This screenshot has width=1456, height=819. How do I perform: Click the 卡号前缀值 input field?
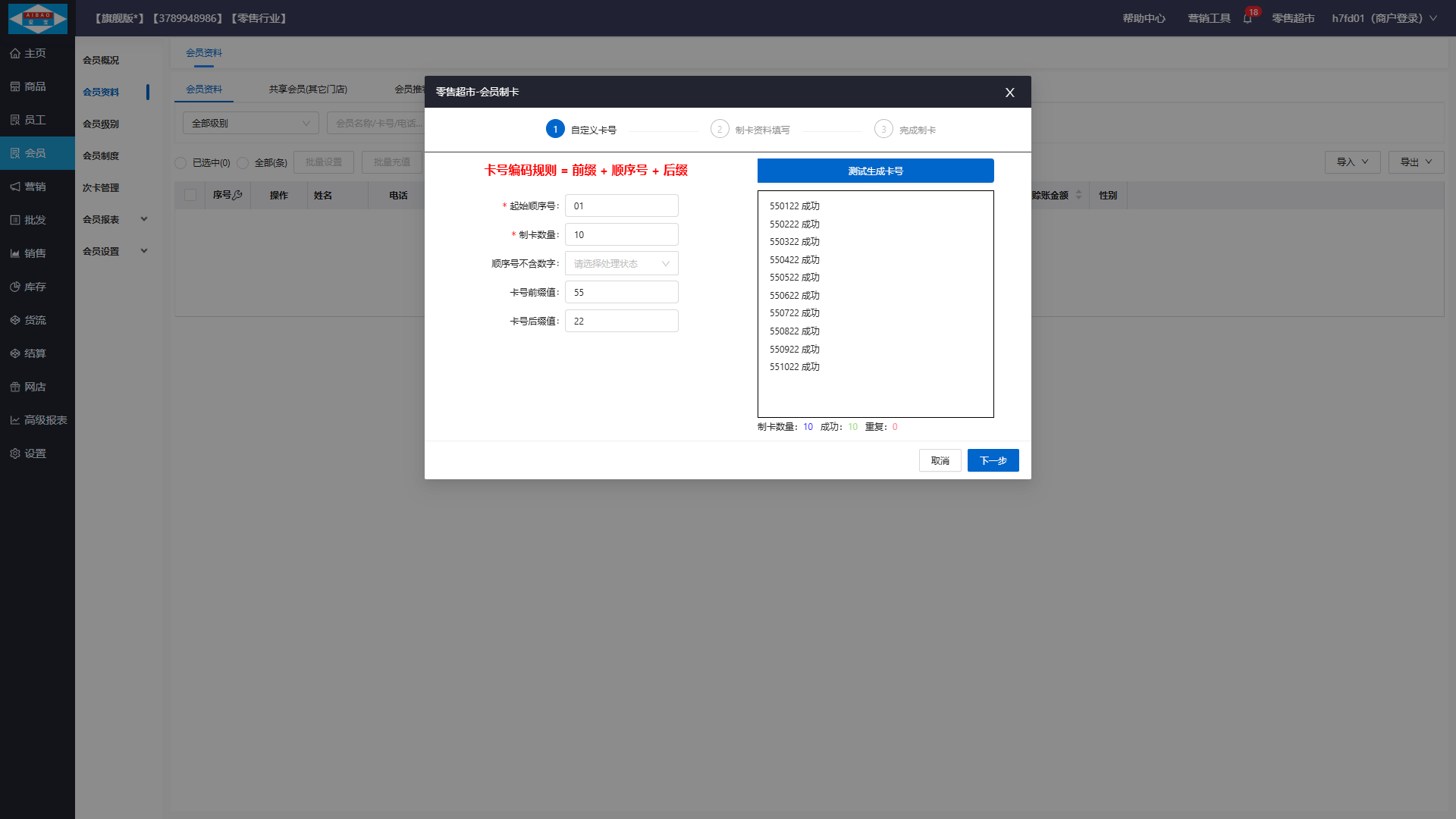621,293
